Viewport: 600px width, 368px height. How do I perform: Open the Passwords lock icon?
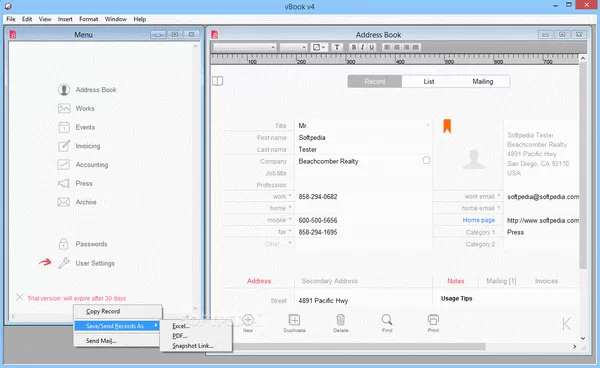point(64,244)
